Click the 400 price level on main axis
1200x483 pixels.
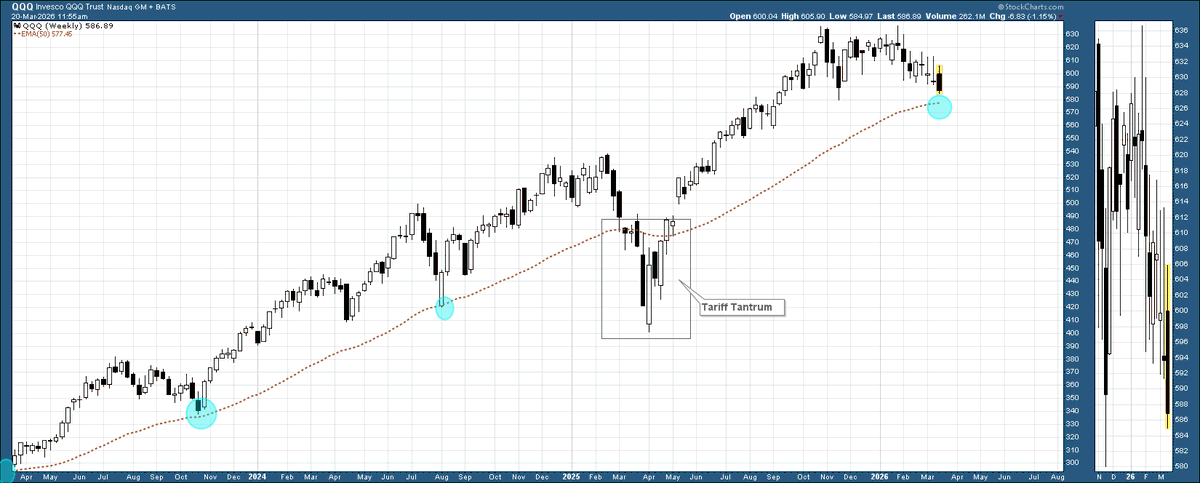[1072, 333]
